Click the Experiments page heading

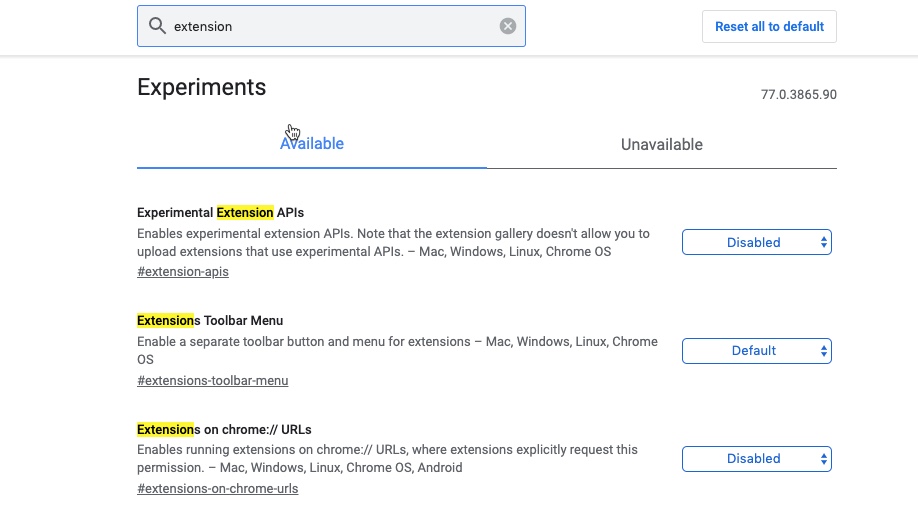pos(201,87)
